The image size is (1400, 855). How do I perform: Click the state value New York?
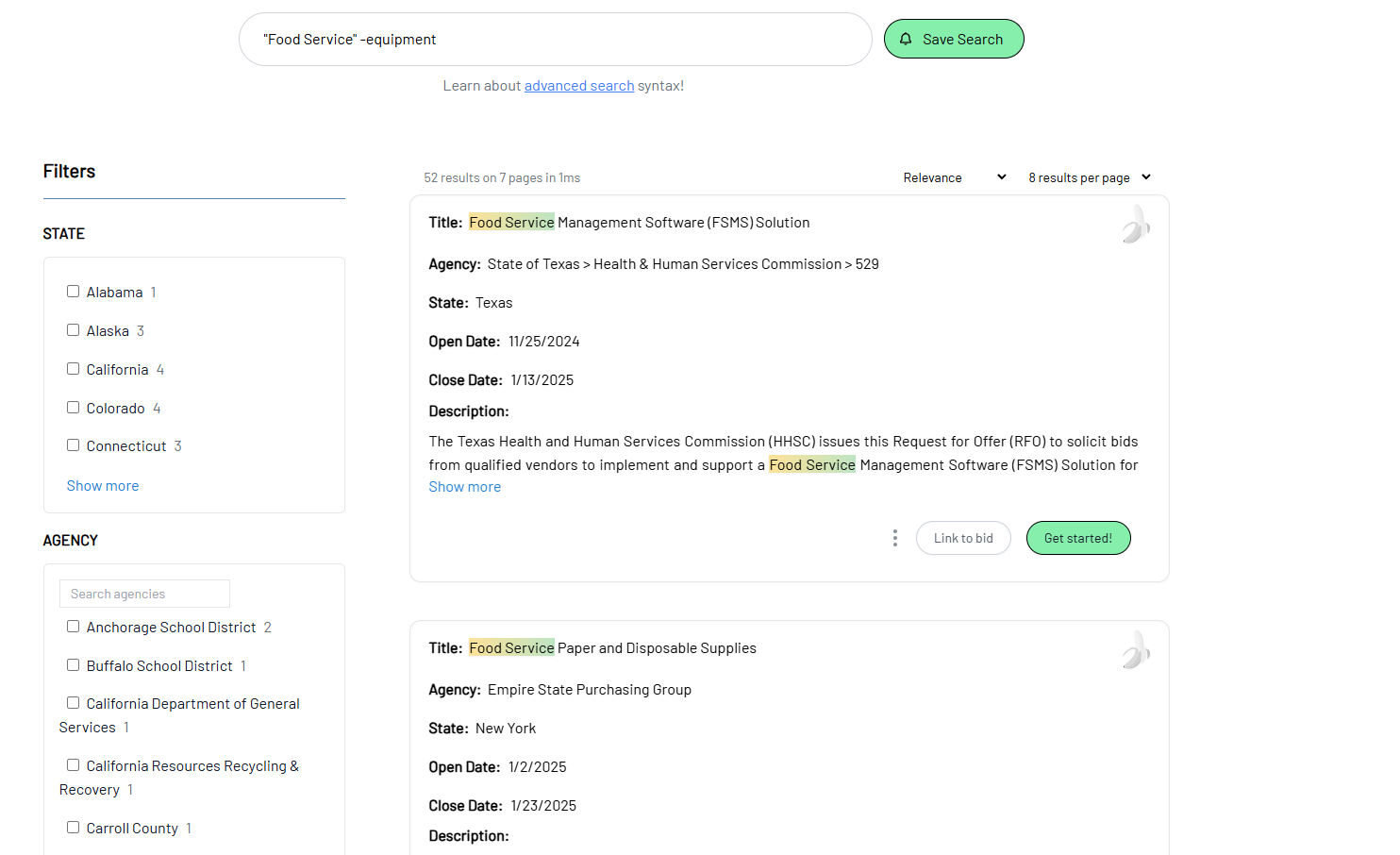(506, 729)
